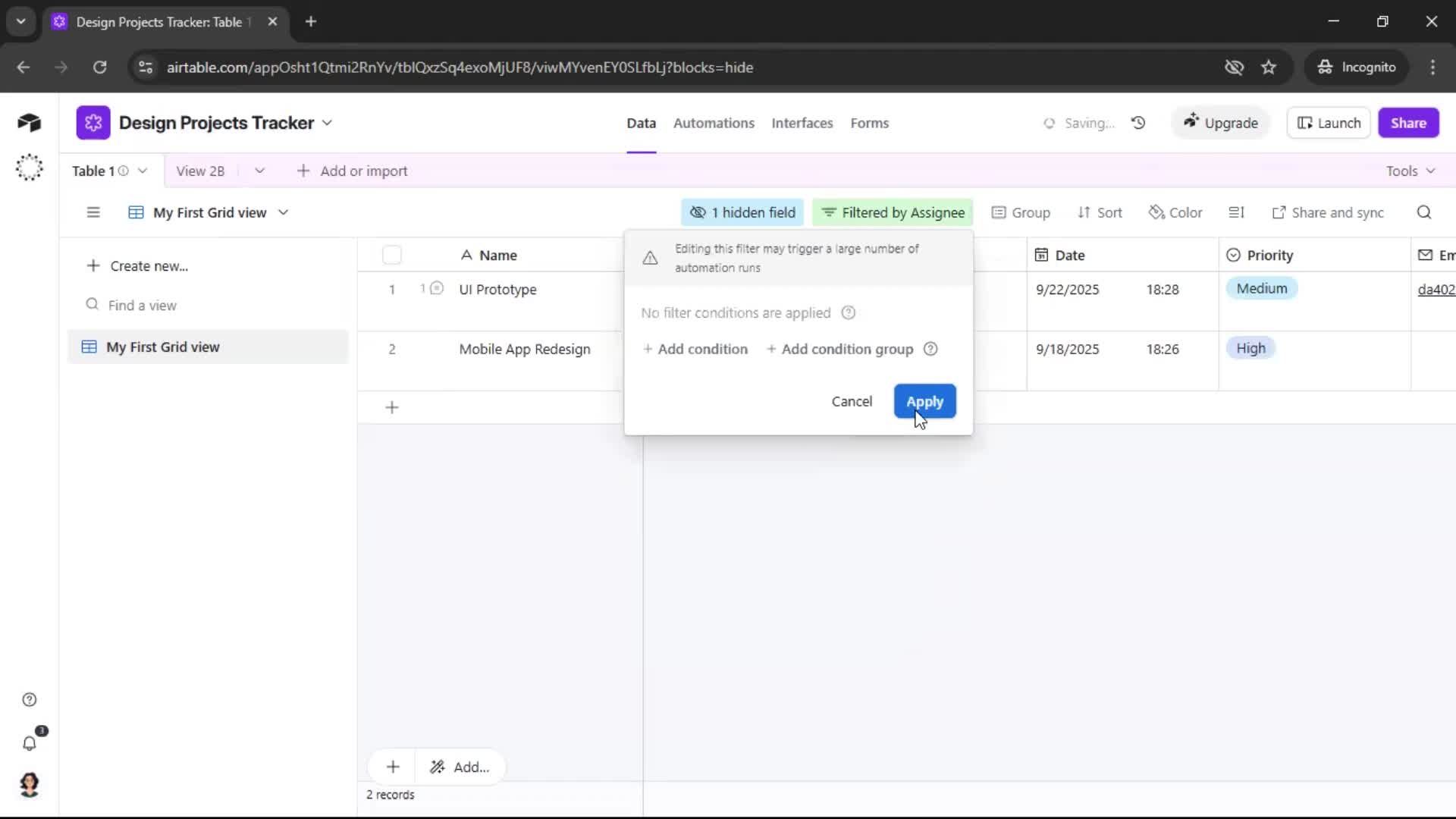The width and height of the screenshot is (1456, 819).
Task: Add a new record with the plus row below Mobile App Redesign
Action: point(392,408)
